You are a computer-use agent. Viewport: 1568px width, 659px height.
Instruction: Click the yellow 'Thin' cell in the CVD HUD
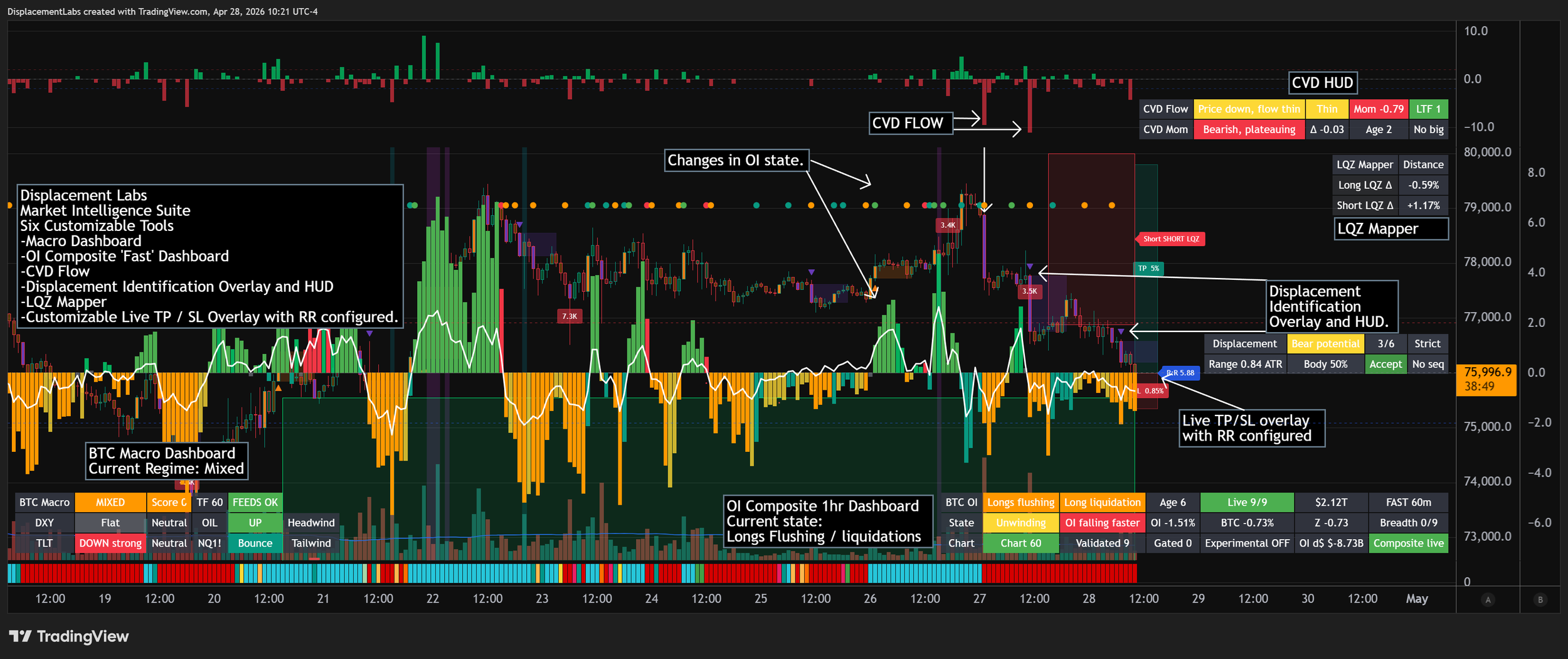point(1327,109)
